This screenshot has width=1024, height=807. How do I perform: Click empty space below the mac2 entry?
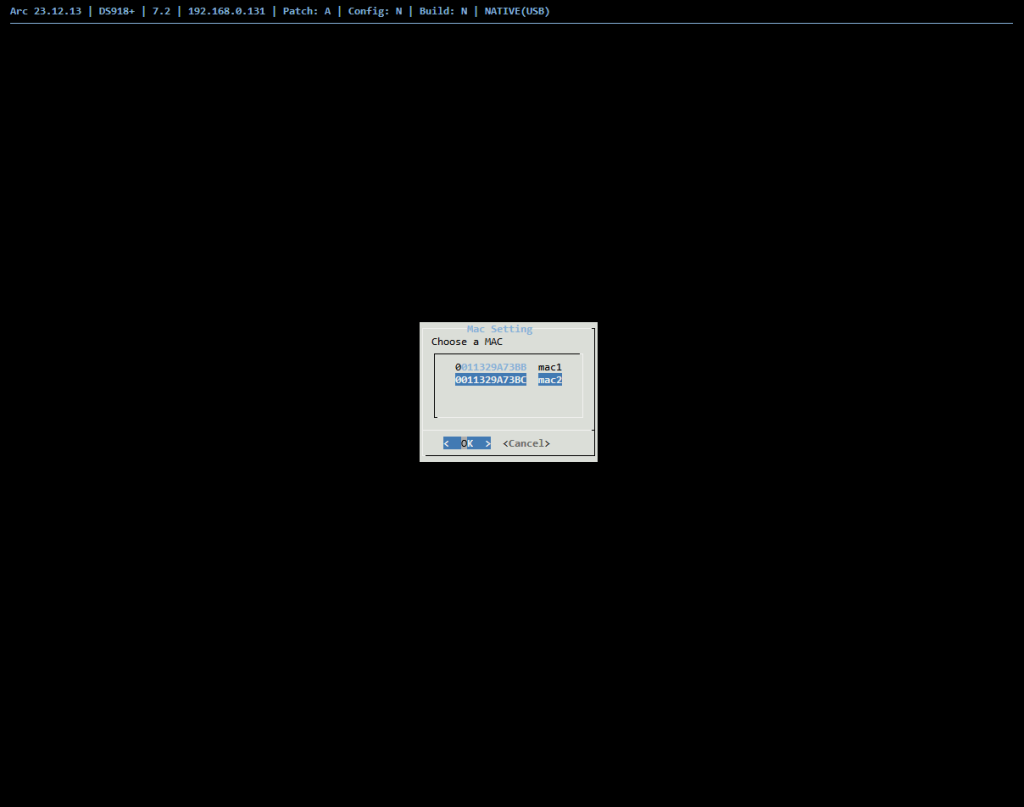(508, 400)
